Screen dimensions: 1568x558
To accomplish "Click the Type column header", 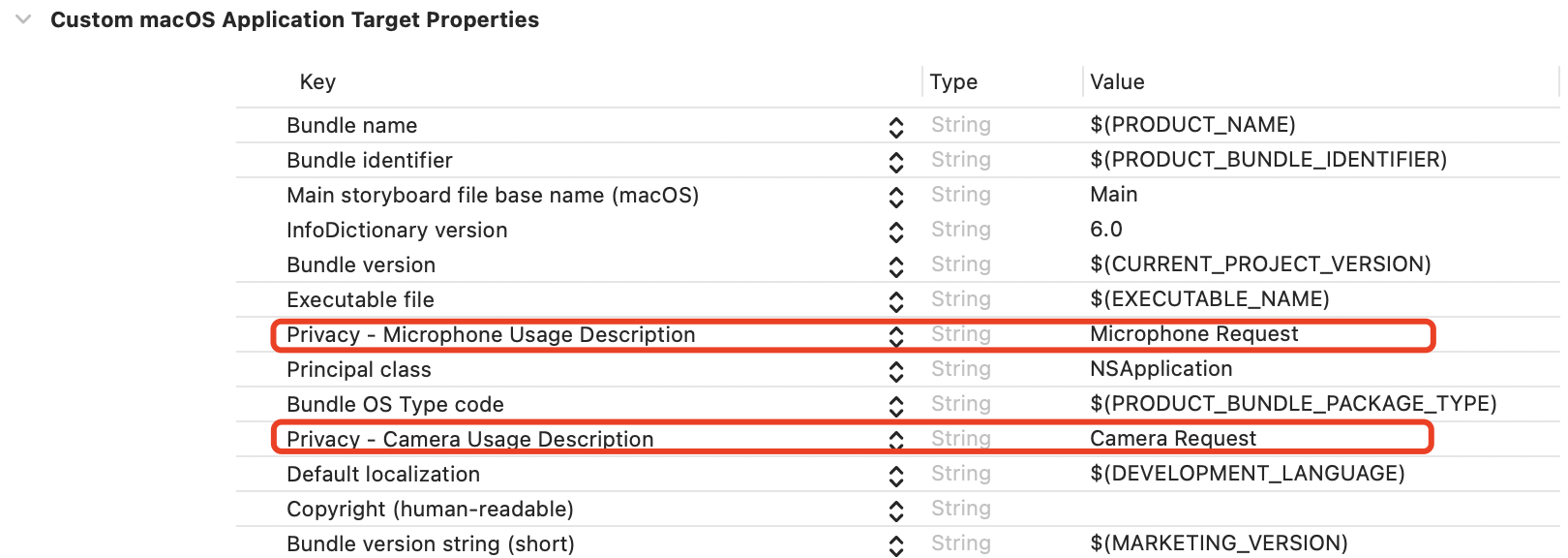I will click(953, 82).
